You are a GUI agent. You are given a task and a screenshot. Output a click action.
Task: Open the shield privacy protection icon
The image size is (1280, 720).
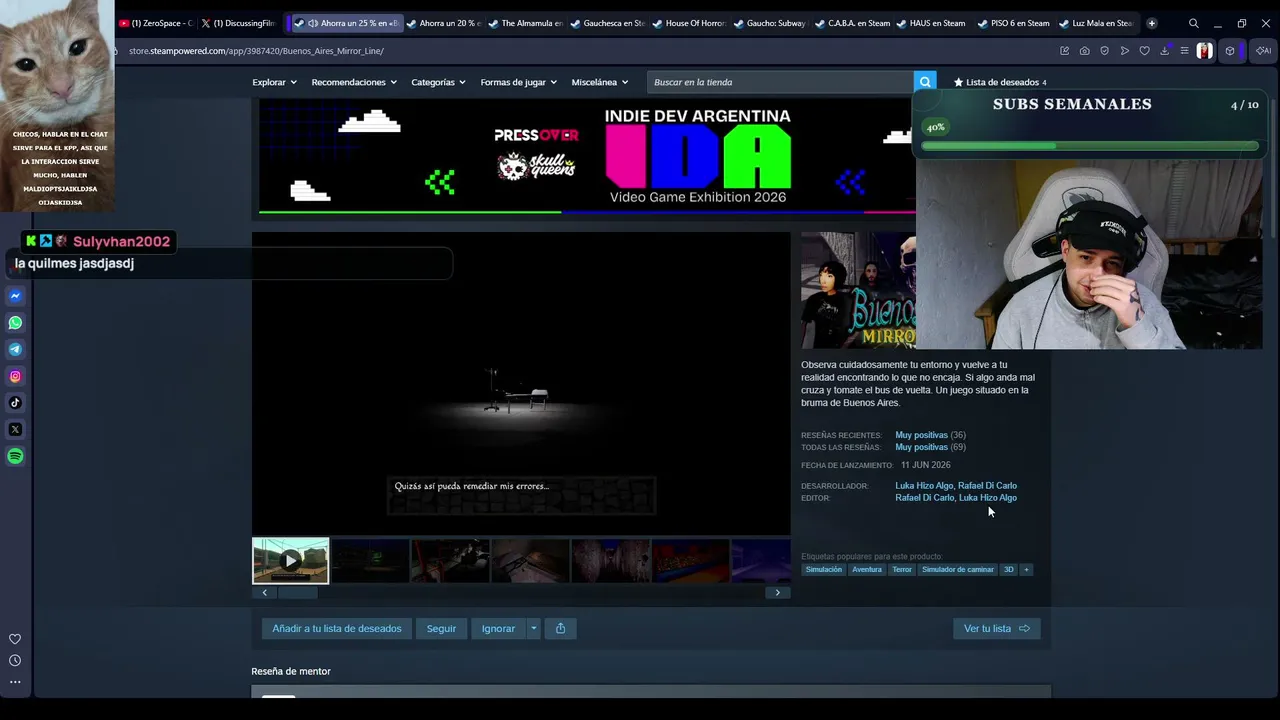click(1104, 51)
